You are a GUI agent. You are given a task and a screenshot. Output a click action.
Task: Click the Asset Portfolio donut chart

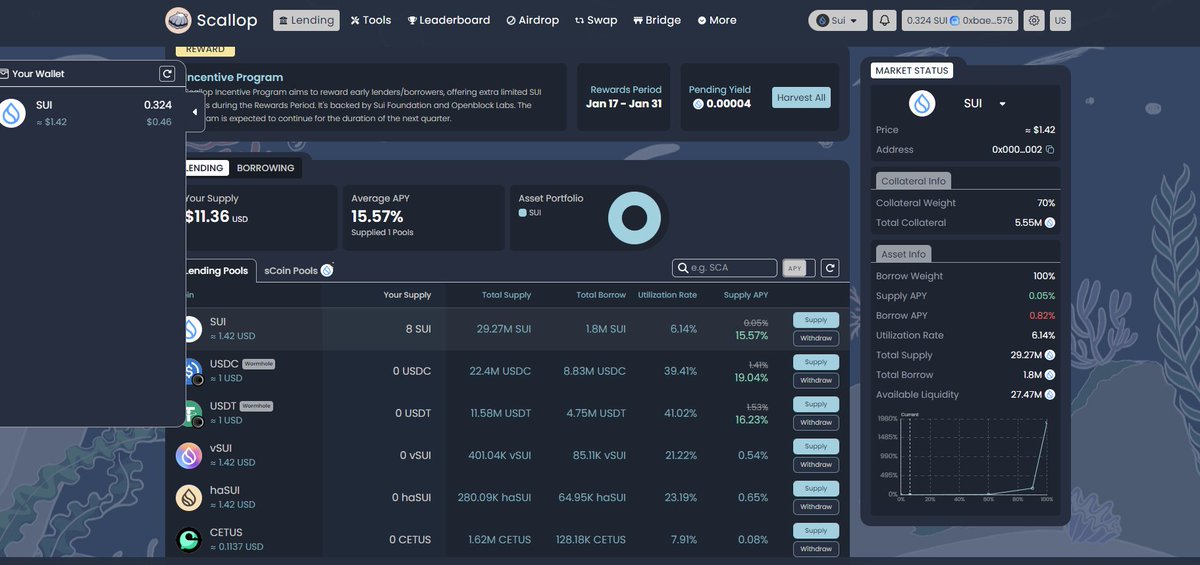635,217
